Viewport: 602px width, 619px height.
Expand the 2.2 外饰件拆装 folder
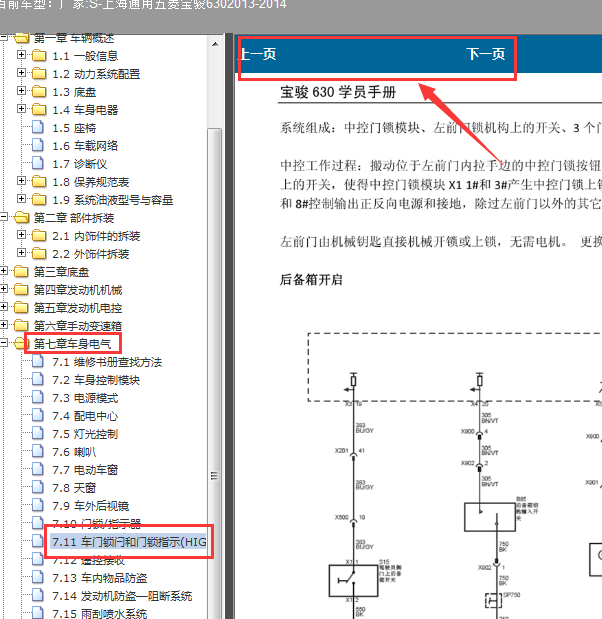pyautogui.click(x=22, y=253)
